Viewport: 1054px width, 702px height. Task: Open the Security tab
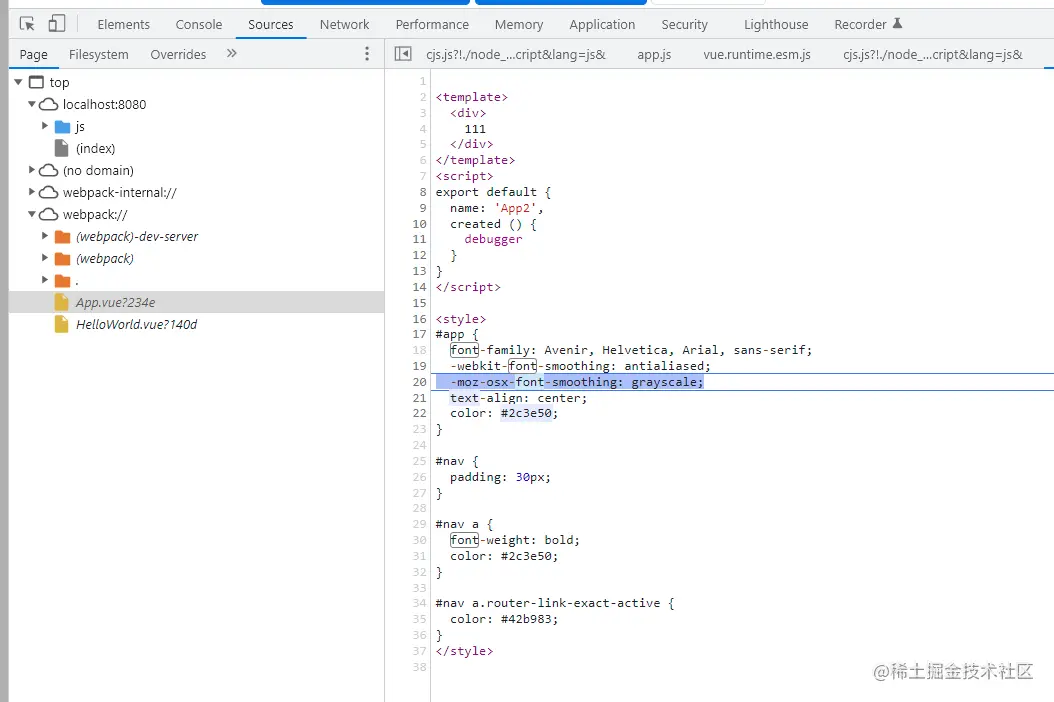point(684,25)
